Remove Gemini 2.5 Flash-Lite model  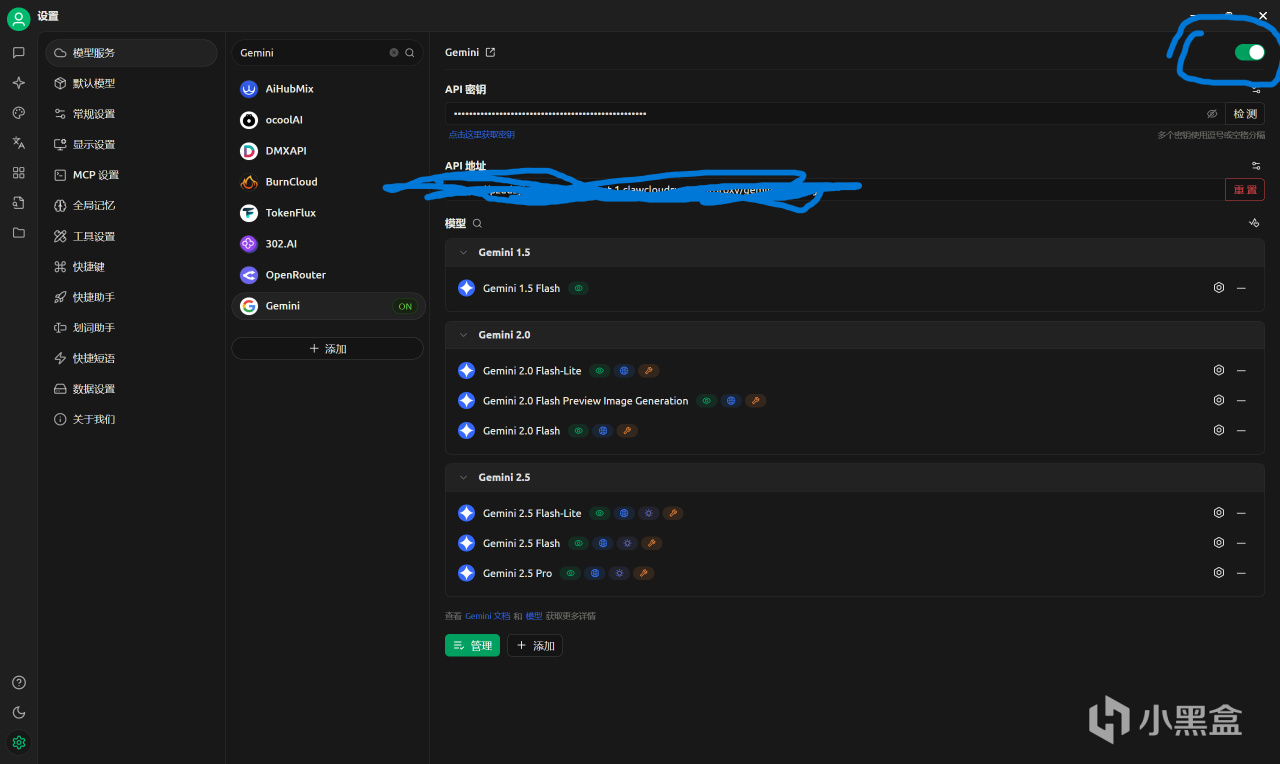pyautogui.click(x=1241, y=513)
